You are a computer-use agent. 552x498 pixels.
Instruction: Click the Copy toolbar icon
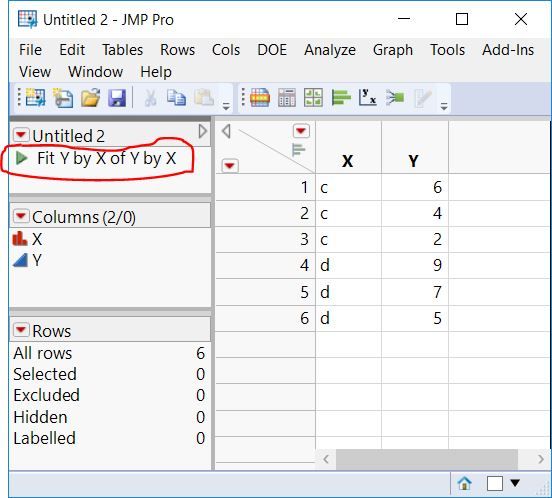(x=176, y=97)
